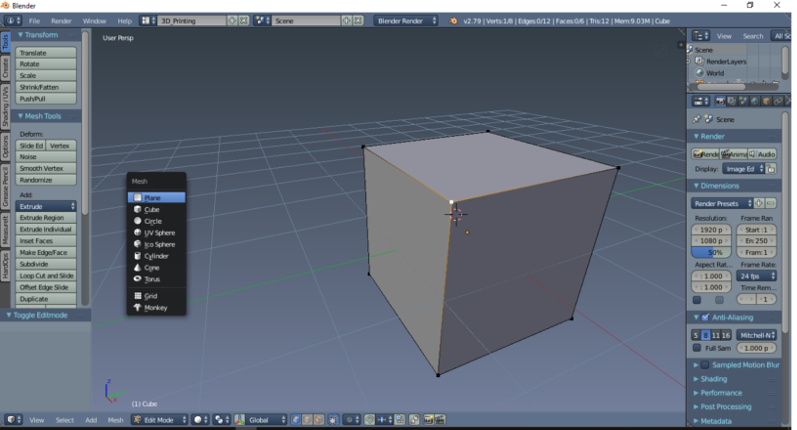The width and height of the screenshot is (797, 430).
Task: Select UV Sphere from Mesh menu
Action: 156,233
